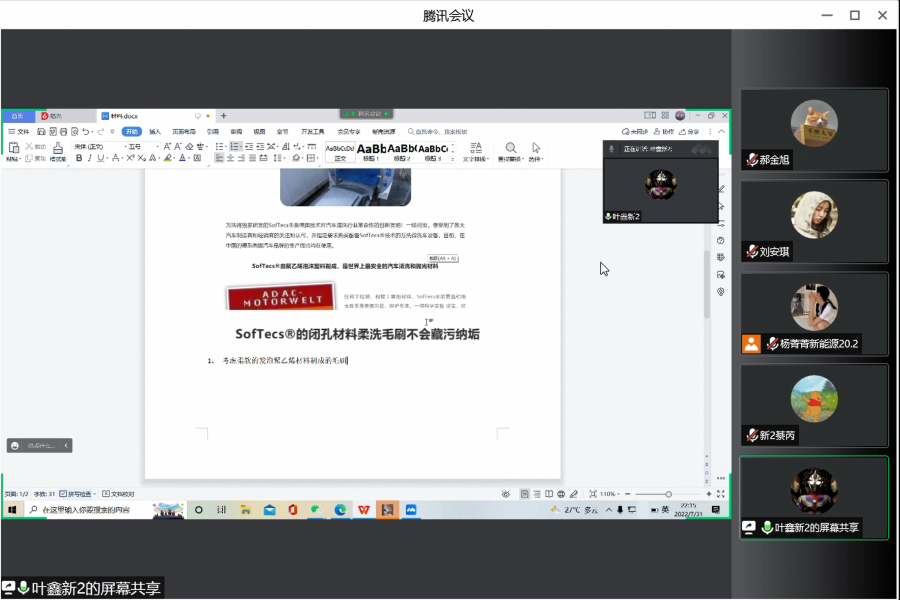Open the Find and Replace magnifier tool

510,151
